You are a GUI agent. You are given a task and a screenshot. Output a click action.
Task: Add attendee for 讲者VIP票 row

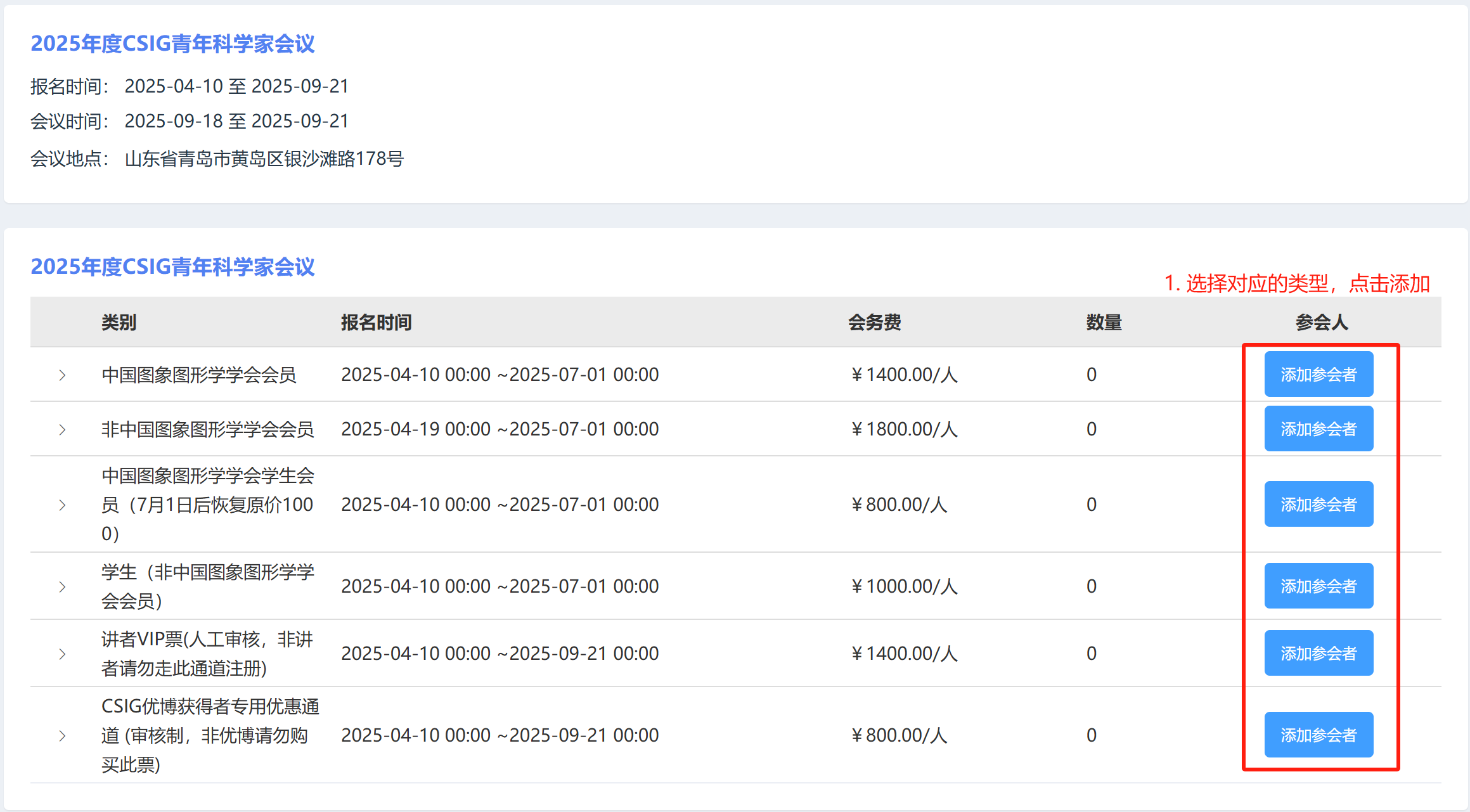tap(1318, 654)
